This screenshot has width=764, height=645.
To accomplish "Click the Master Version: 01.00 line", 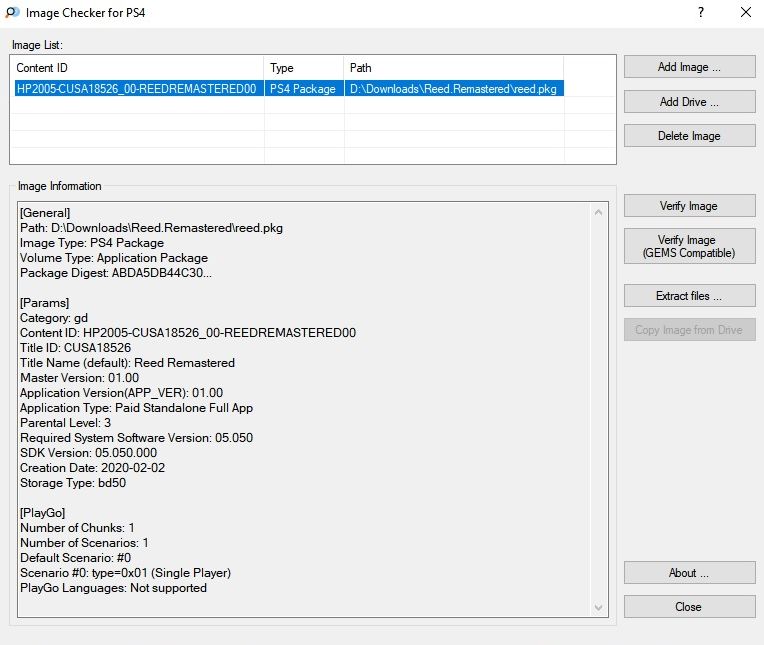I will tap(79, 378).
